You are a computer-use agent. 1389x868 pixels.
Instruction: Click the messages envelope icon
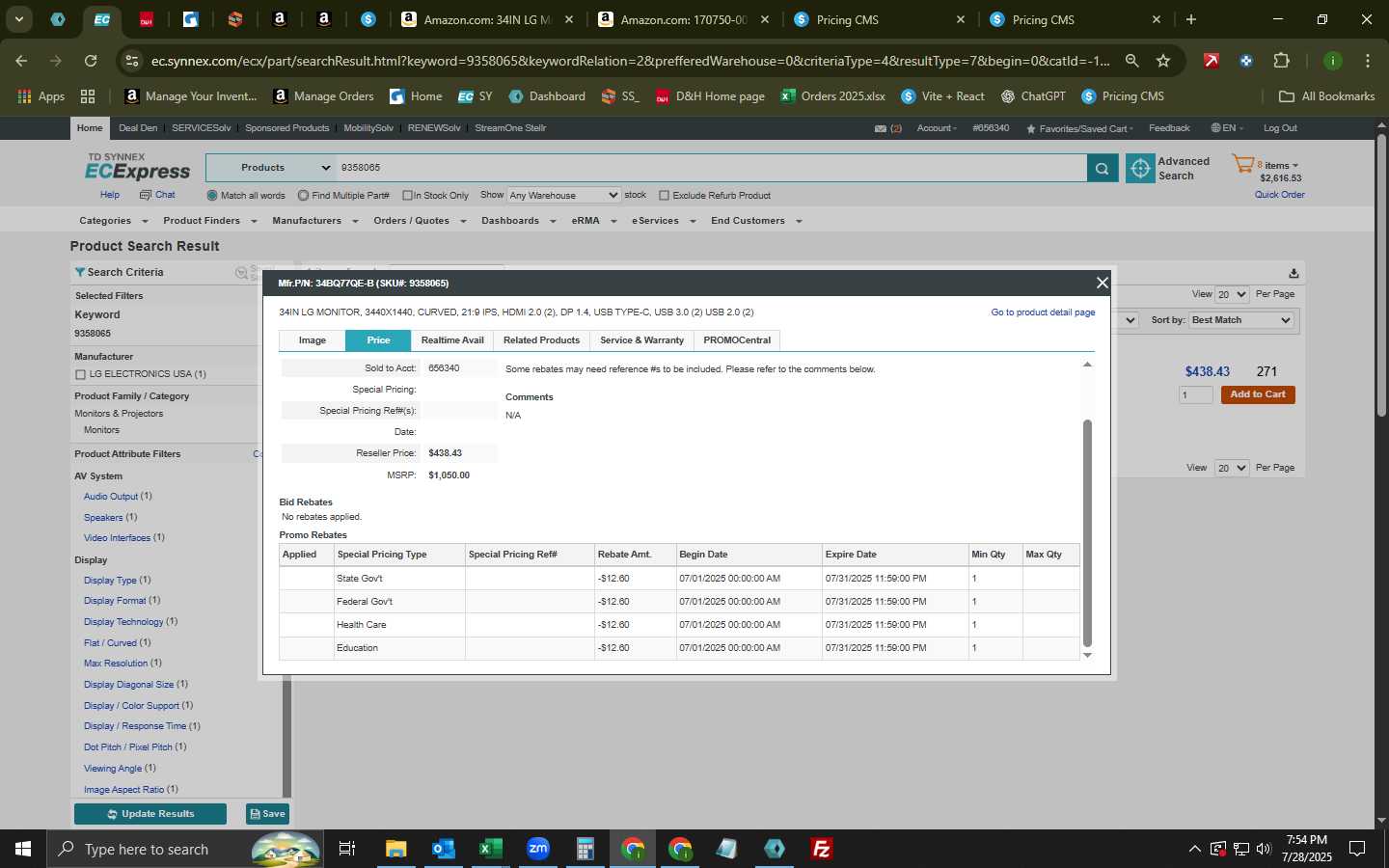[x=881, y=128]
